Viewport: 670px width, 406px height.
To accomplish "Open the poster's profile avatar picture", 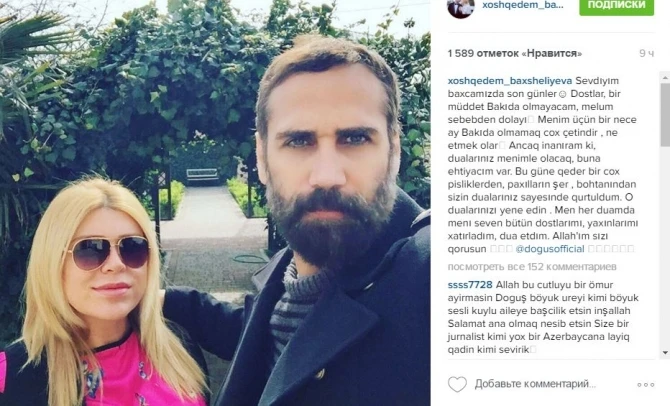I will coord(461,8).
